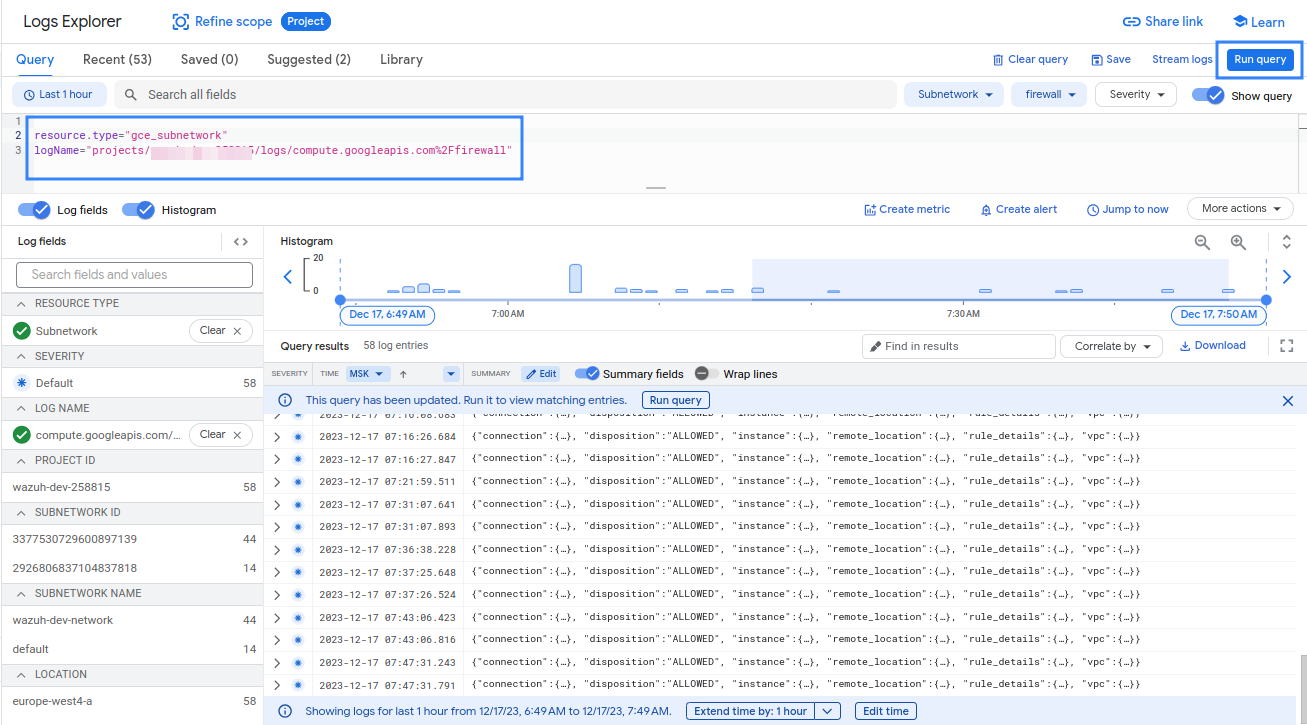
Task: Zoom in on the histogram
Action: point(1238,242)
